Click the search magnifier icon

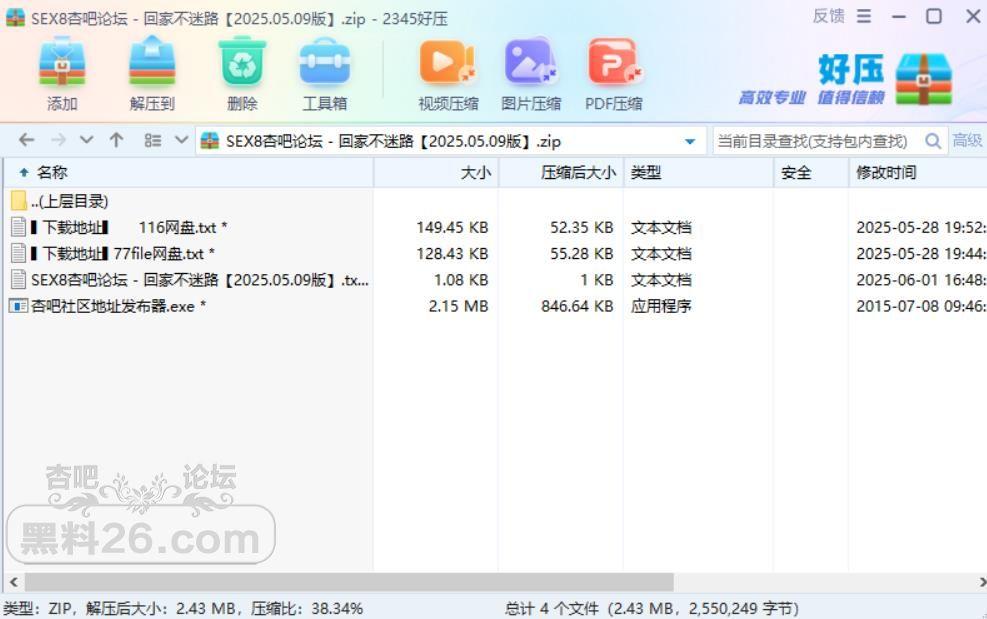click(933, 140)
